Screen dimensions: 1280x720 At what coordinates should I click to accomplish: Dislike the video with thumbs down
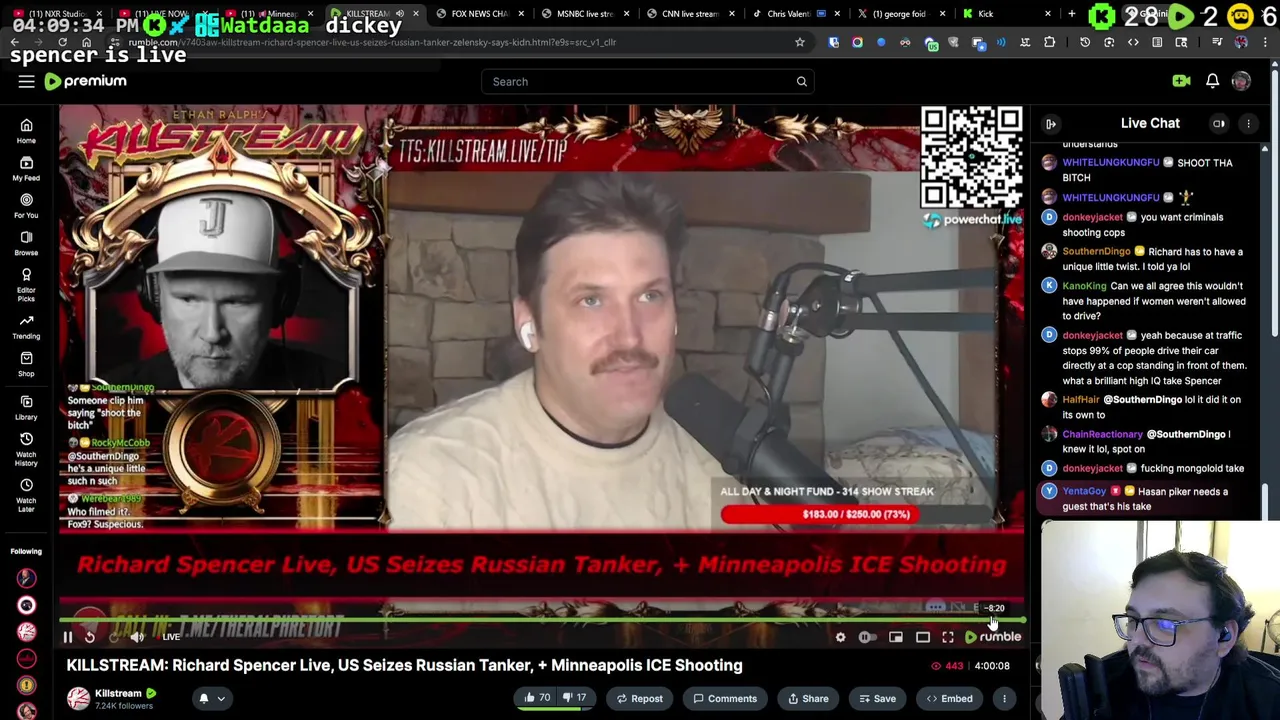tap(574, 698)
